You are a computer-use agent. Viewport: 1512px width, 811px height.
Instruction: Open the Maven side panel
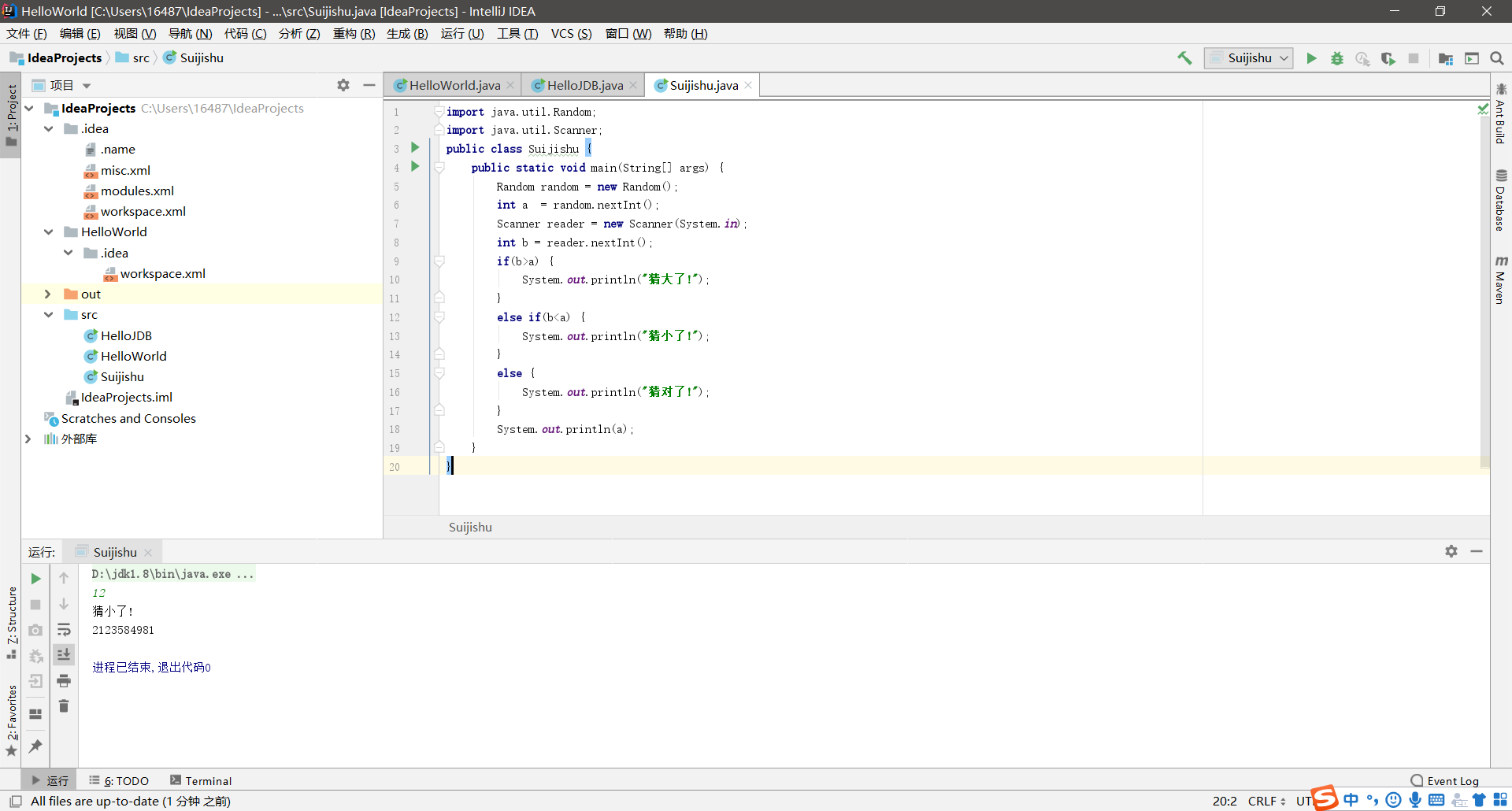point(1501,280)
